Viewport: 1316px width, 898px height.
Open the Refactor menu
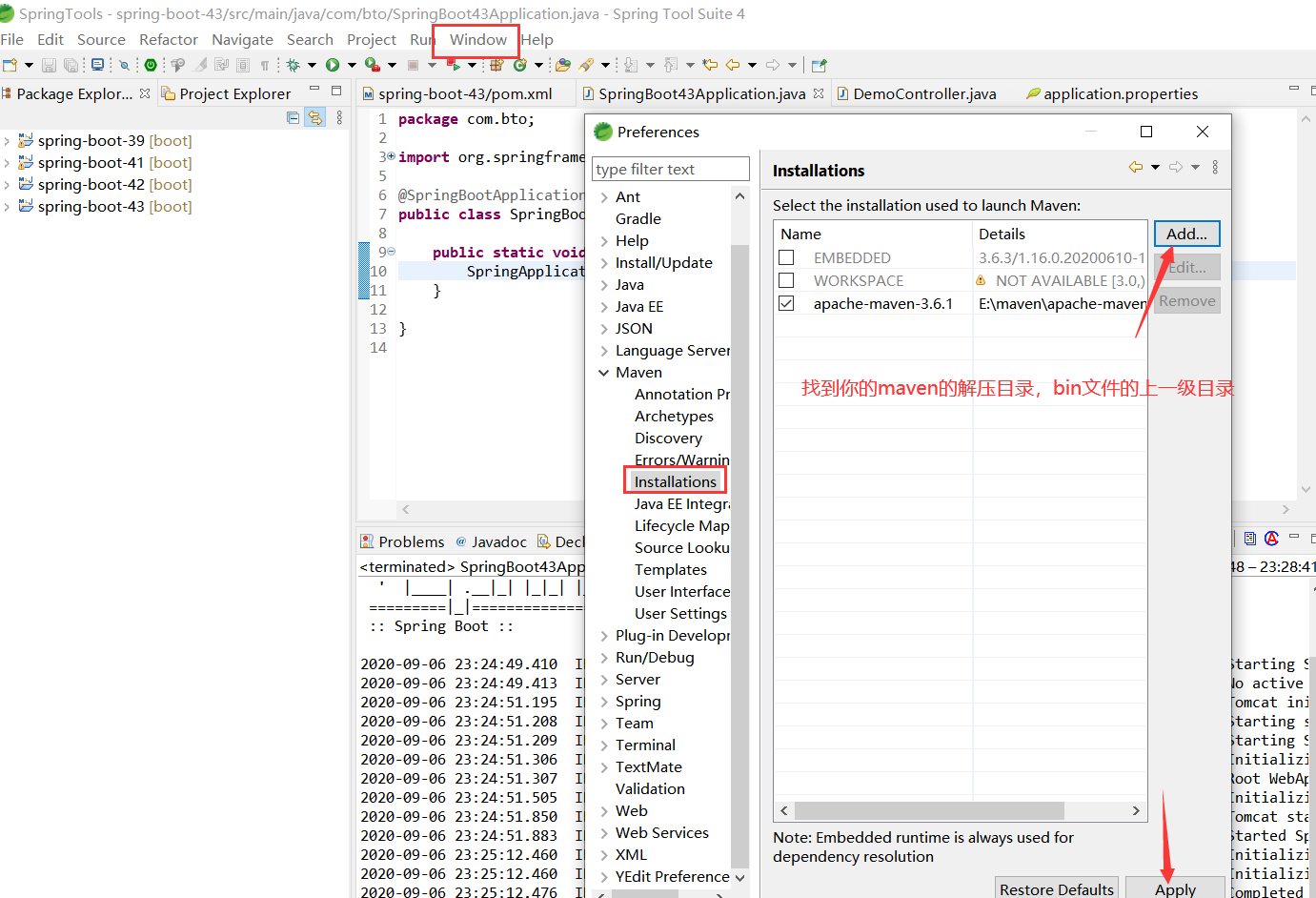click(168, 39)
